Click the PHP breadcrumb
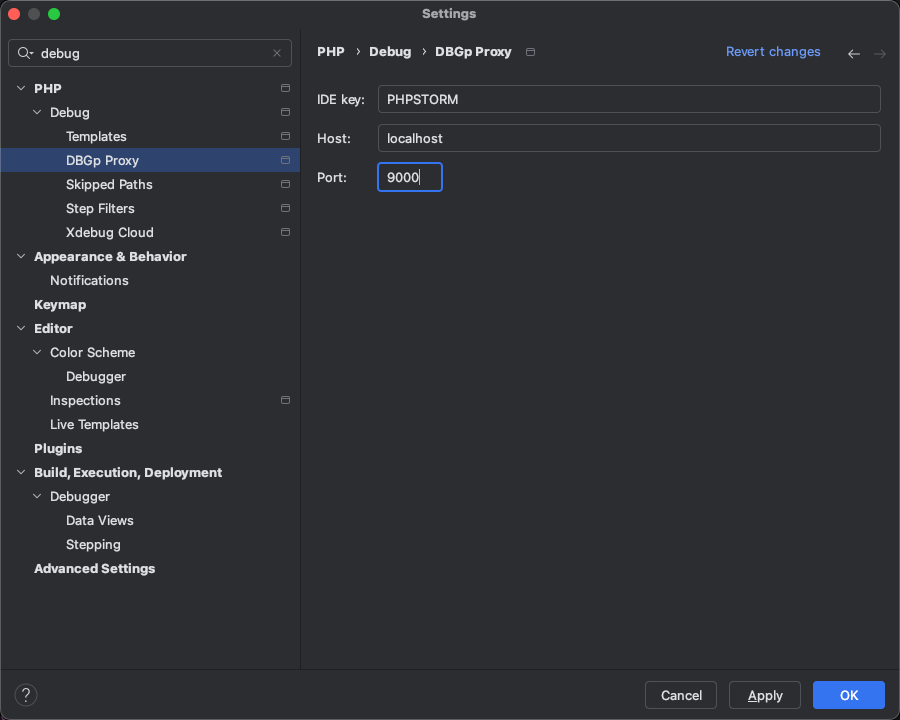Screen dimensions: 900x720 (331, 52)
